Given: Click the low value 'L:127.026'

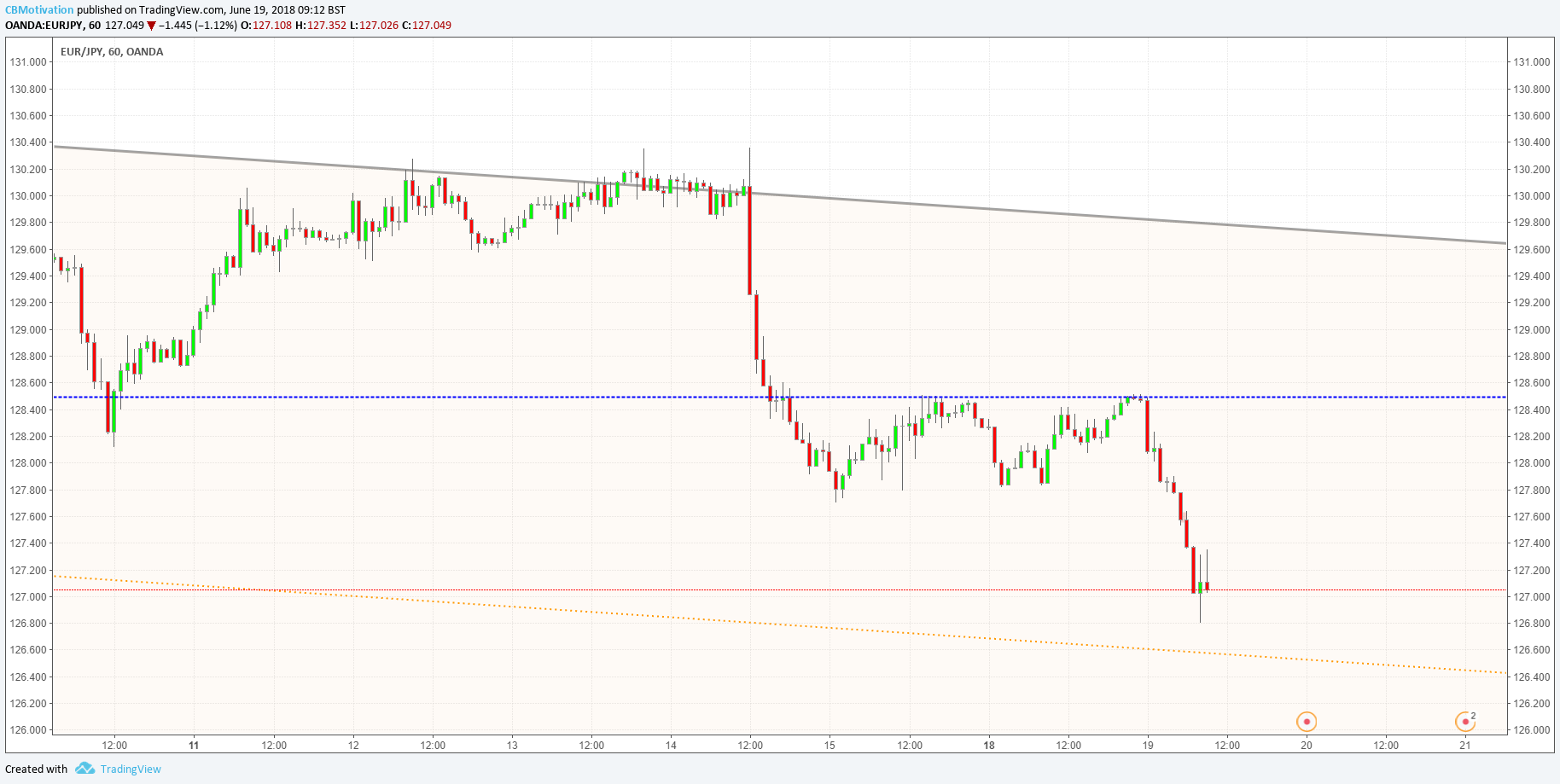Looking at the screenshot, I should (374, 26).
